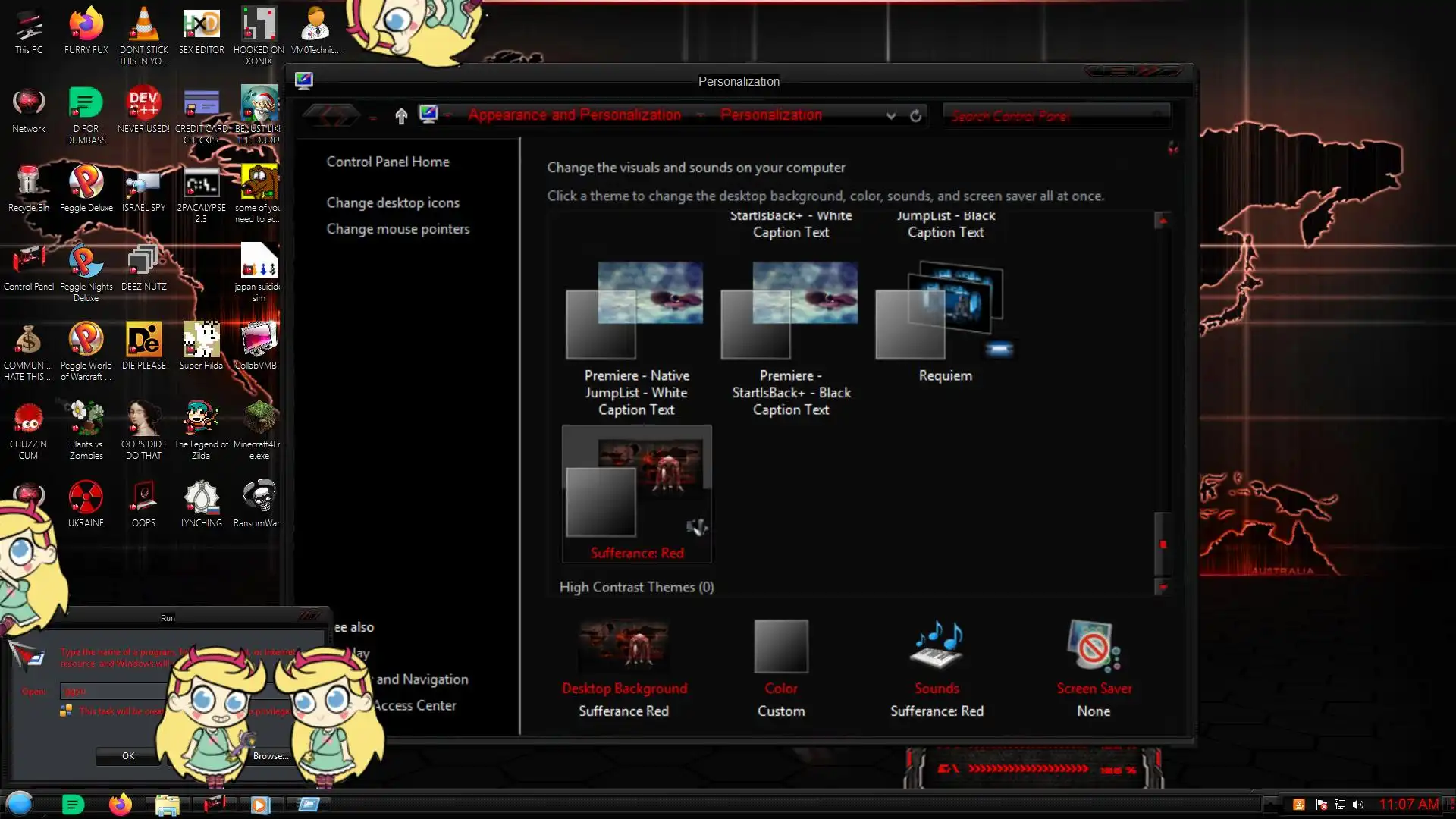Click the Up arrow in address bar
The height and width of the screenshot is (819, 1456).
coord(401,115)
